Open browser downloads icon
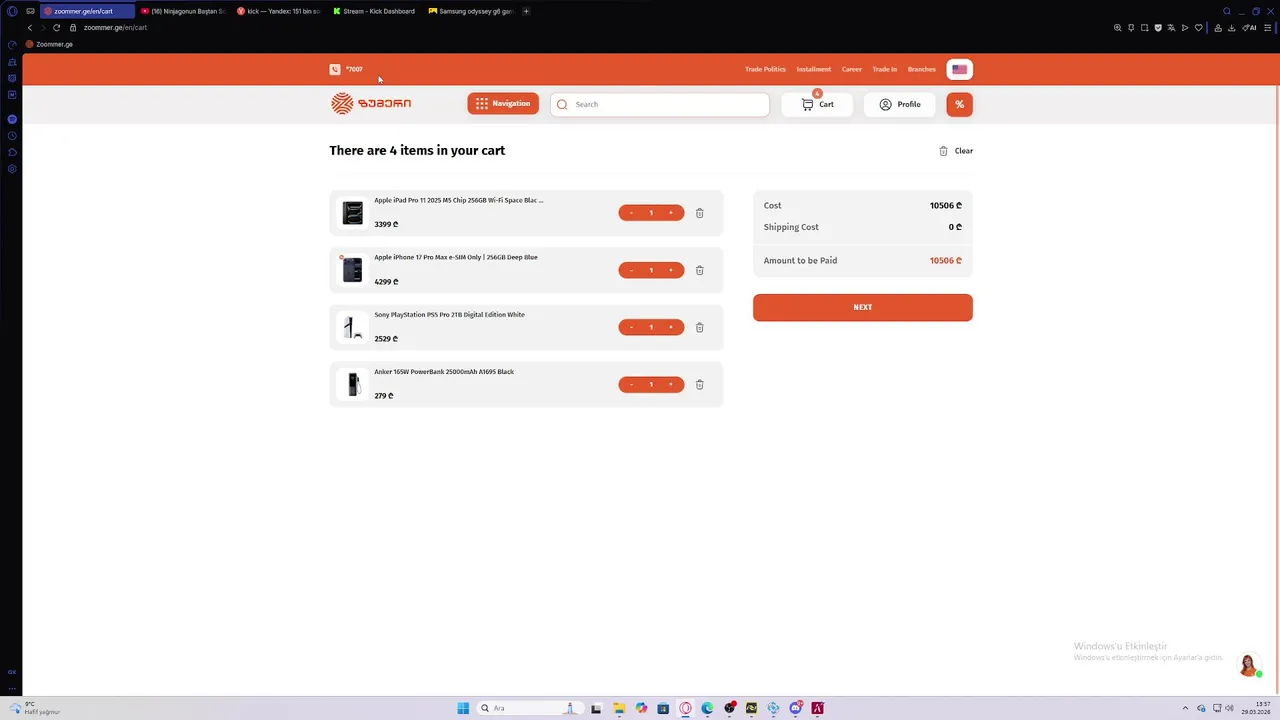 pos(1232,28)
